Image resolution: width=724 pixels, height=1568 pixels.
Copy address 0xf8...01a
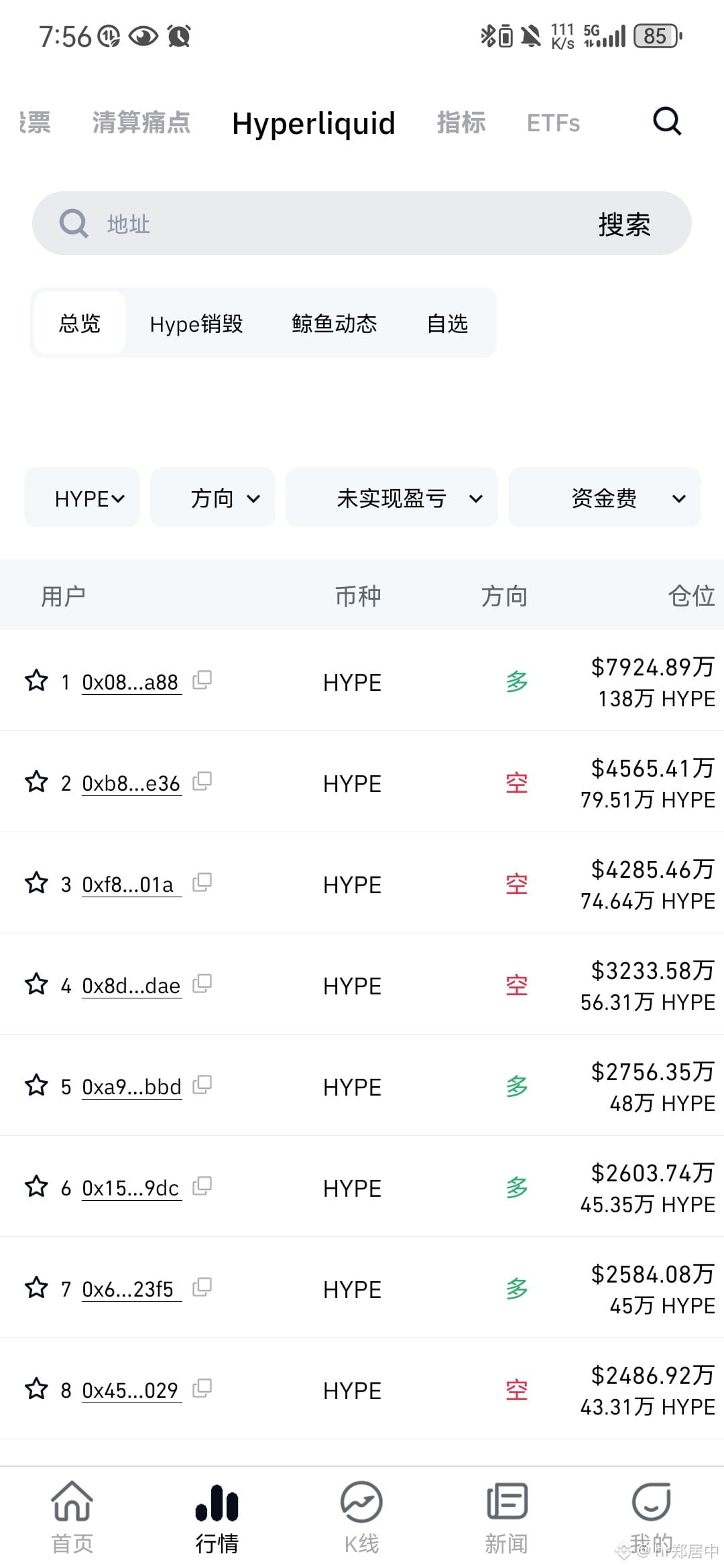(202, 883)
